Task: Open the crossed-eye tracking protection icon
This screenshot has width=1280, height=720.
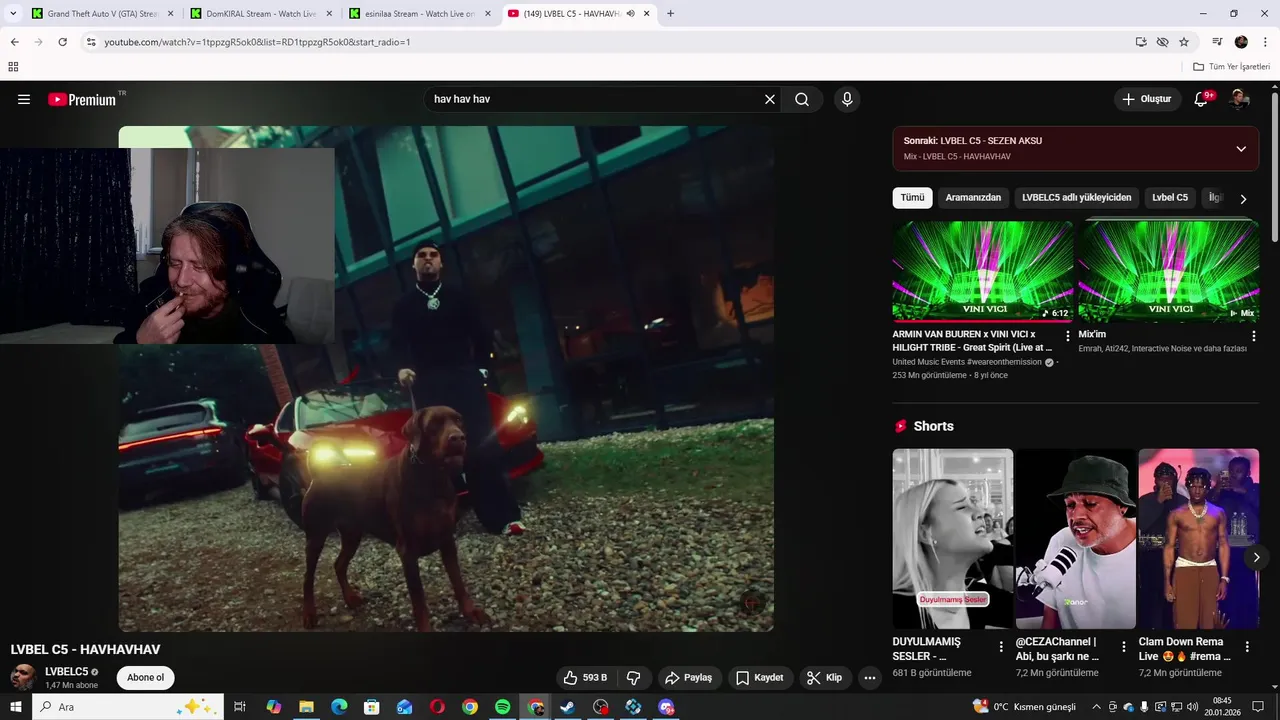Action: 1162,42
